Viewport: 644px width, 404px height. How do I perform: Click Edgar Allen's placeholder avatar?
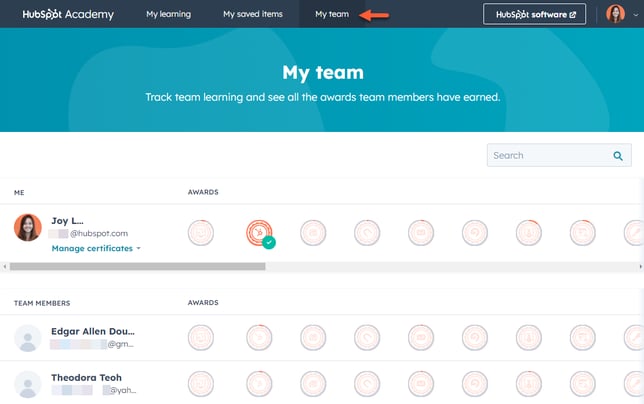28,338
